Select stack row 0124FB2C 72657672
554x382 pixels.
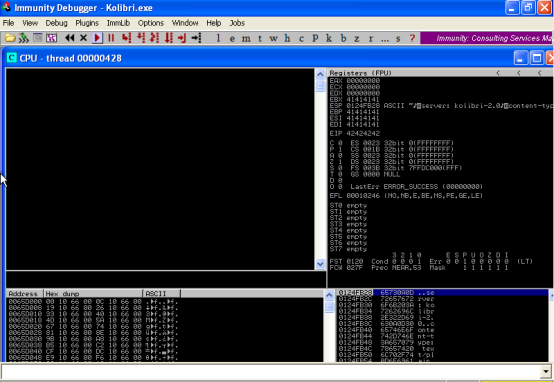pyautogui.click(x=442, y=299)
